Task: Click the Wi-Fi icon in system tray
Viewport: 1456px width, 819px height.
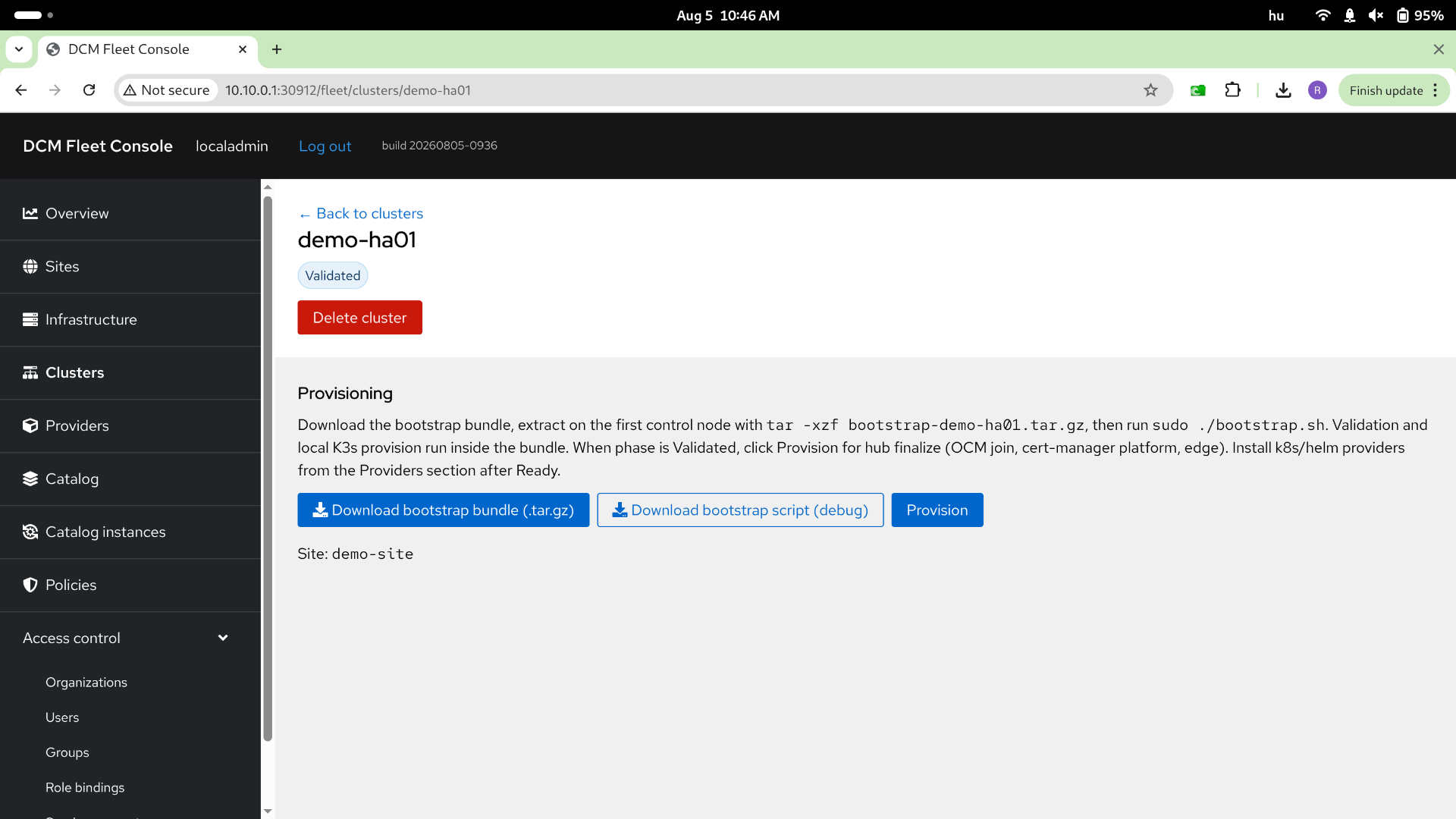Action: click(x=1323, y=15)
